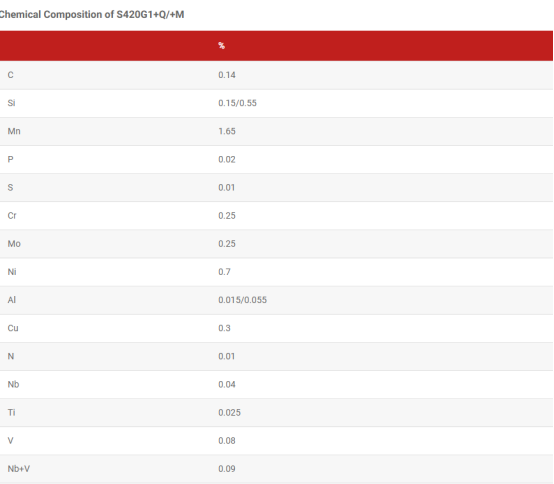Image resolution: width=554 pixels, height=484 pixels.
Task: Click the 0.7 nickel value
Action: coord(224,272)
